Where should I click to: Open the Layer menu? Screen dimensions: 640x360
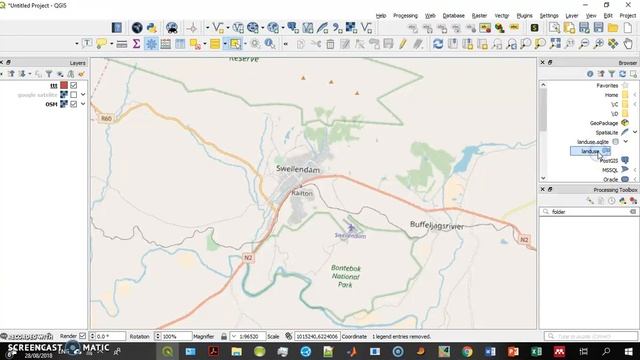572,16
